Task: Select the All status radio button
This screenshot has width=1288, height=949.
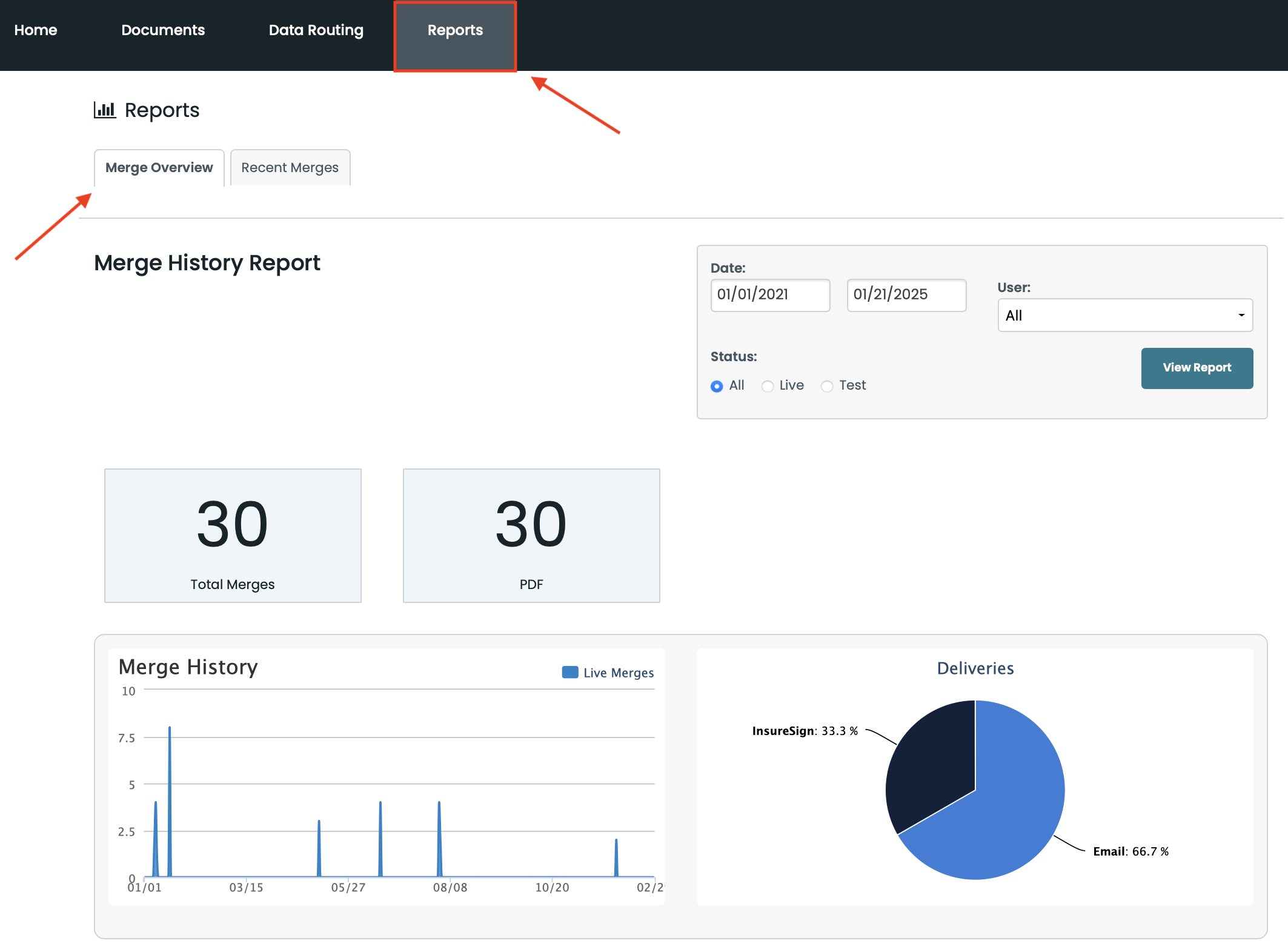Action: coord(717,386)
